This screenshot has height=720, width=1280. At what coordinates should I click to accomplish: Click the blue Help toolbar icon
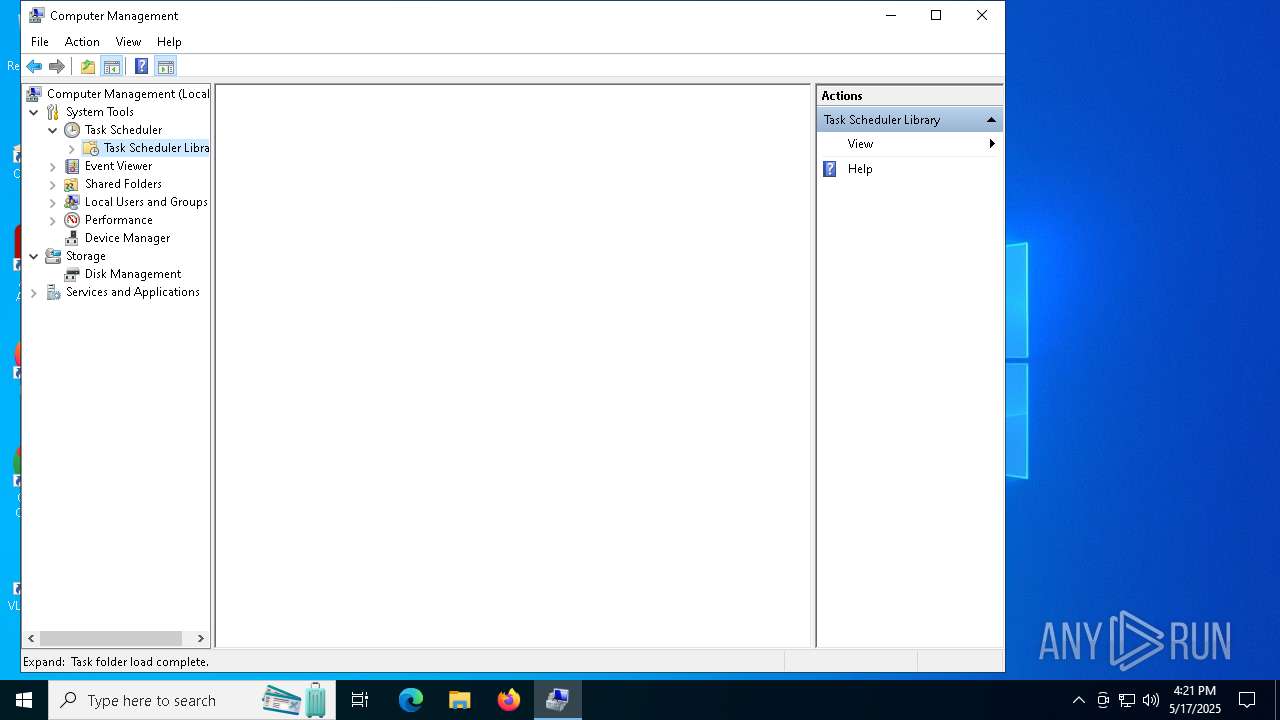pyautogui.click(x=141, y=66)
